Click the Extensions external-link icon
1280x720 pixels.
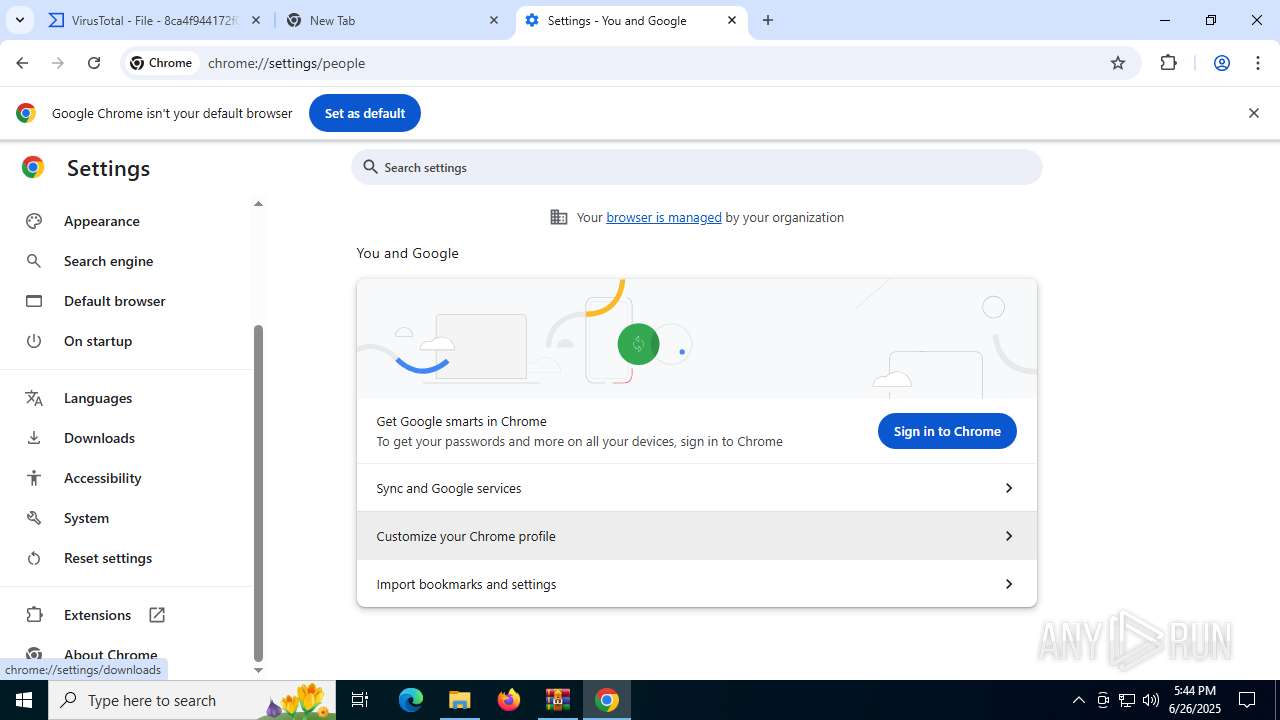(x=157, y=615)
